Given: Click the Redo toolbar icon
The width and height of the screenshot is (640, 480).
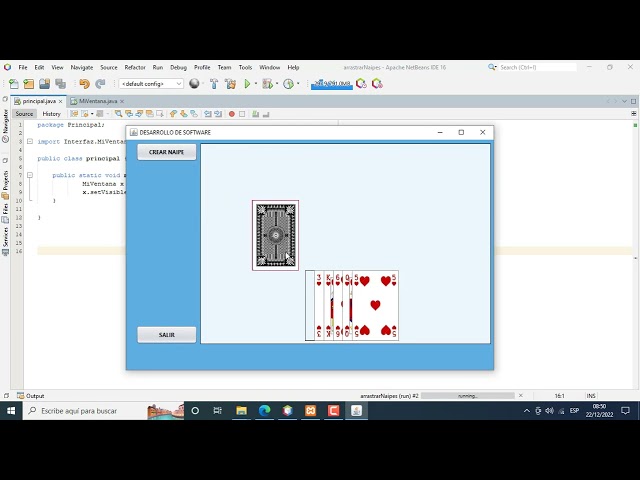Looking at the screenshot, I should coord(100,84).
